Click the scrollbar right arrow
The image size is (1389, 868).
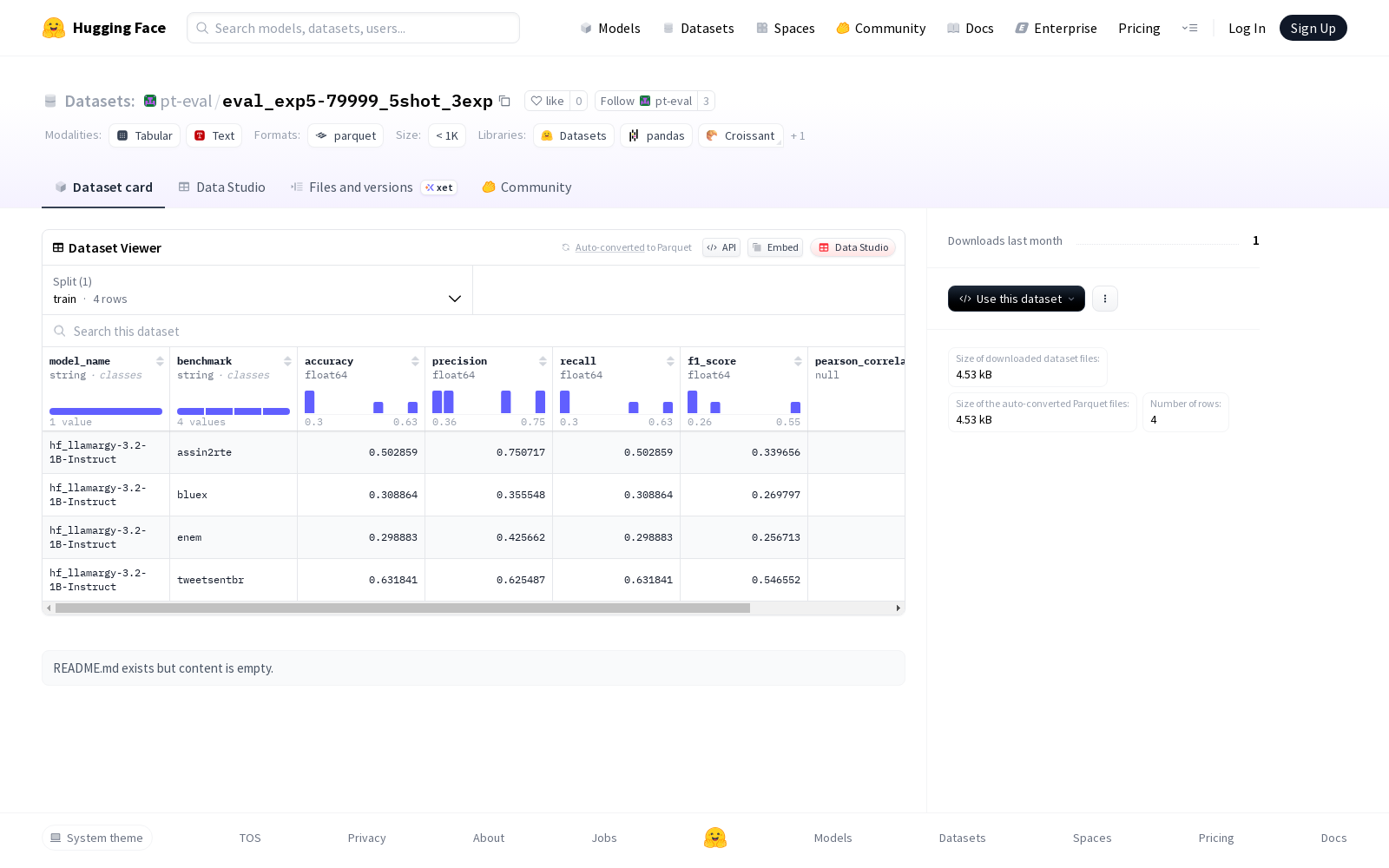click(898, 608)
